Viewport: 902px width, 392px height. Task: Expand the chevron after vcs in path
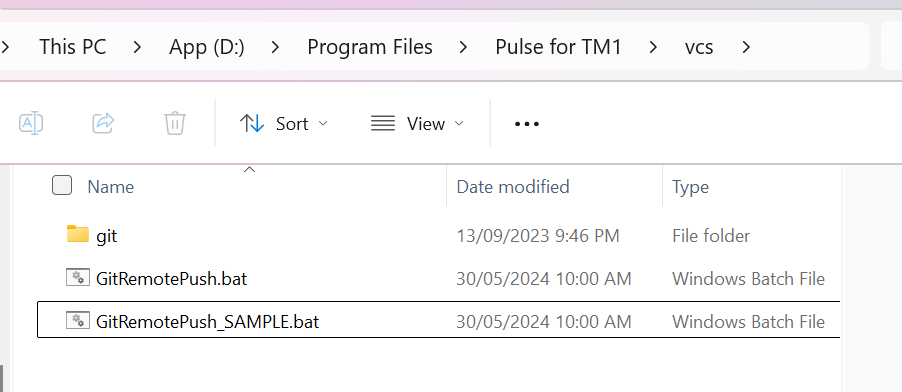pos(746,47)
